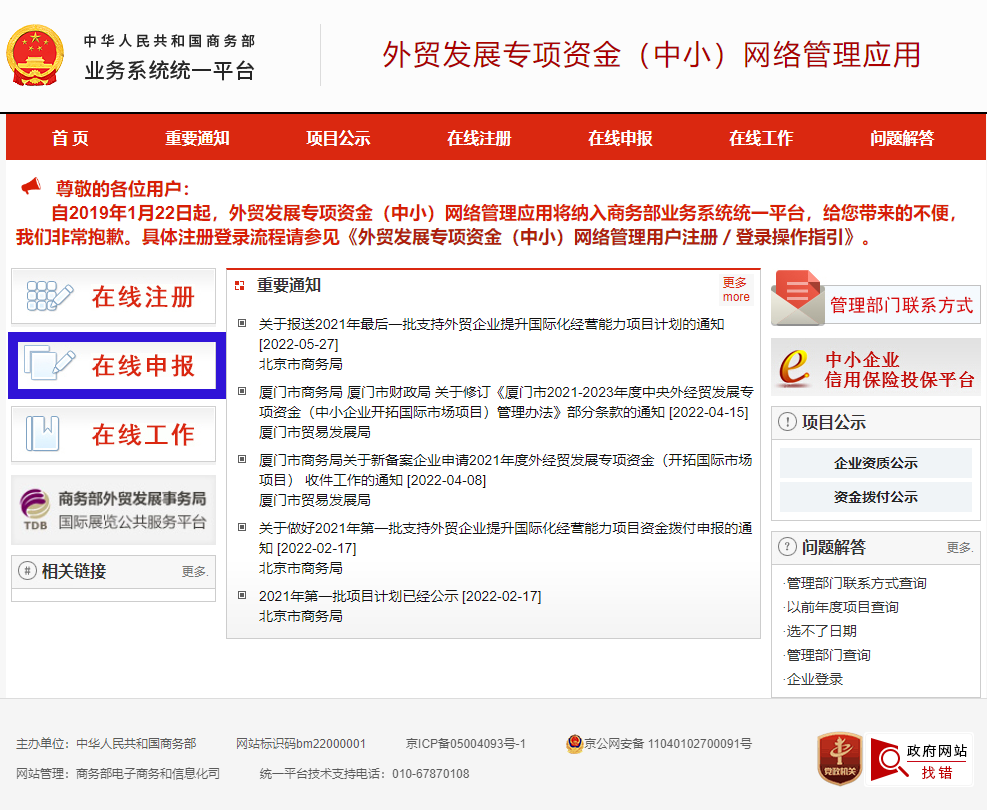
Task: Open the 在线申报 document icon banner
Action: coord(50,365)
